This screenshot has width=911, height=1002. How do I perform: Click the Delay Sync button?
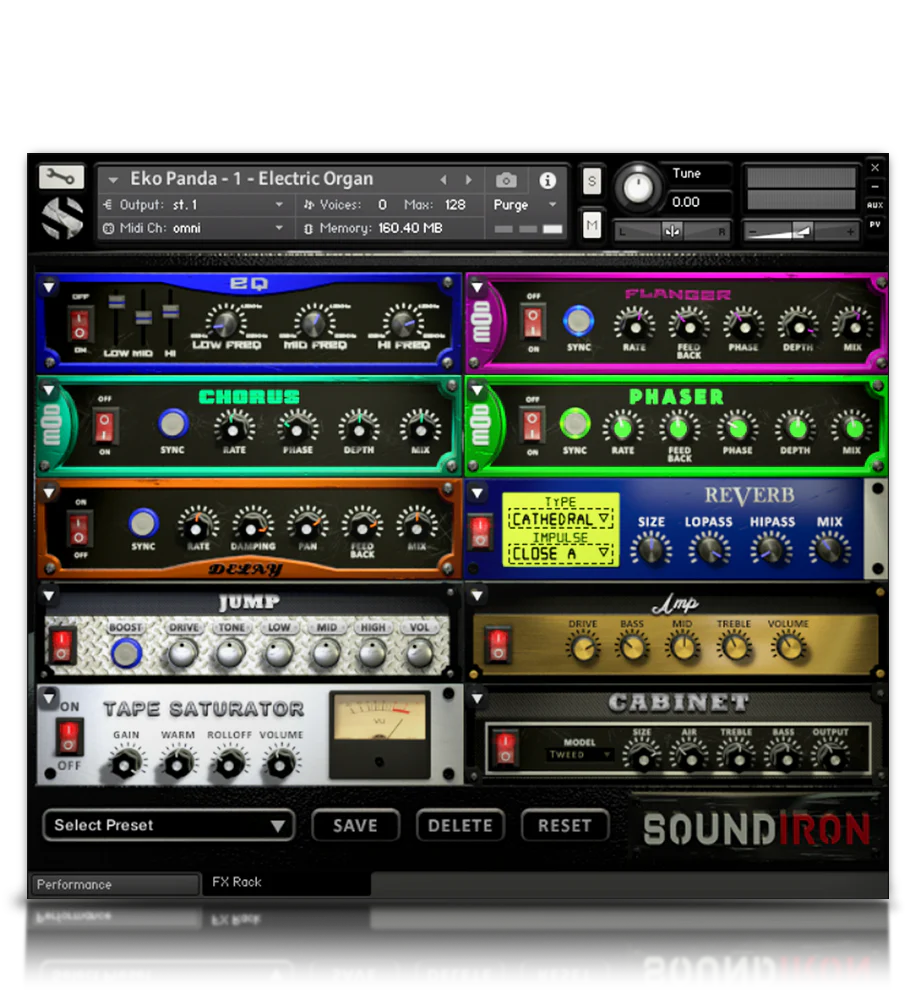coord(143,523)
